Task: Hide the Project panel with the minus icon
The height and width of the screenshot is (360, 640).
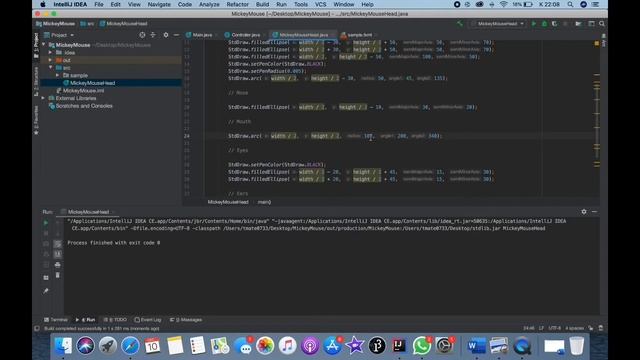Action: point(176,35)
